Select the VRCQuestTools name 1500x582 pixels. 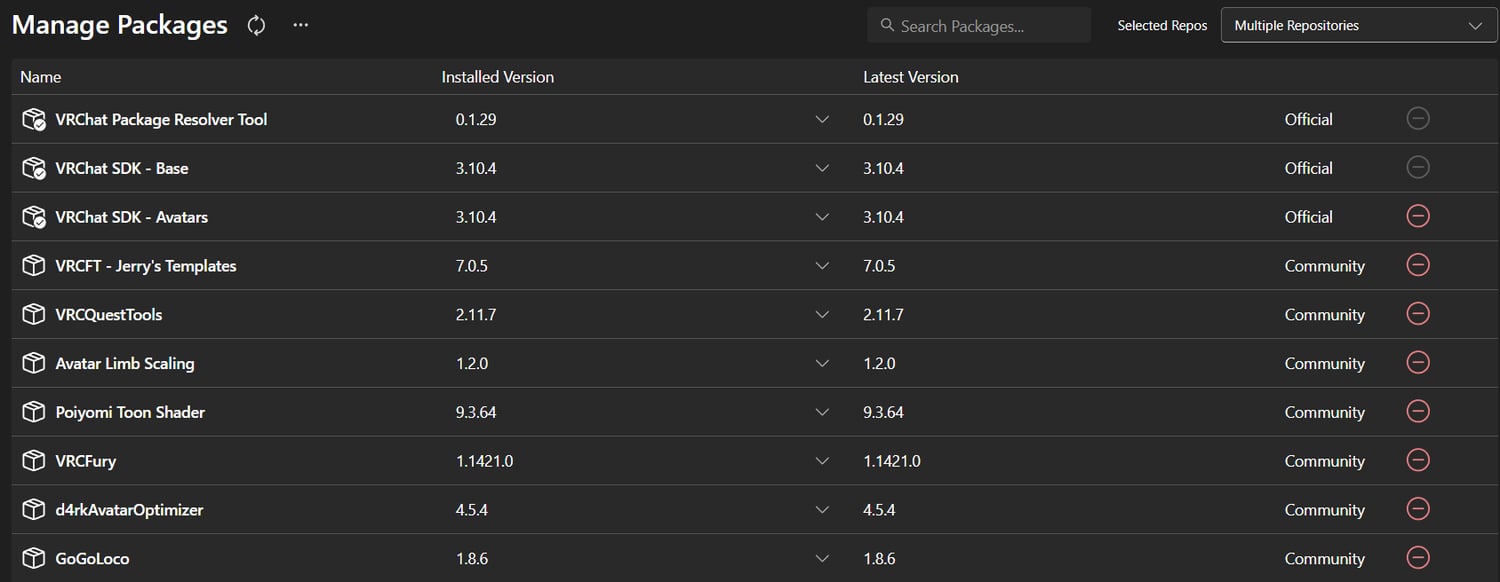[109, 314]
